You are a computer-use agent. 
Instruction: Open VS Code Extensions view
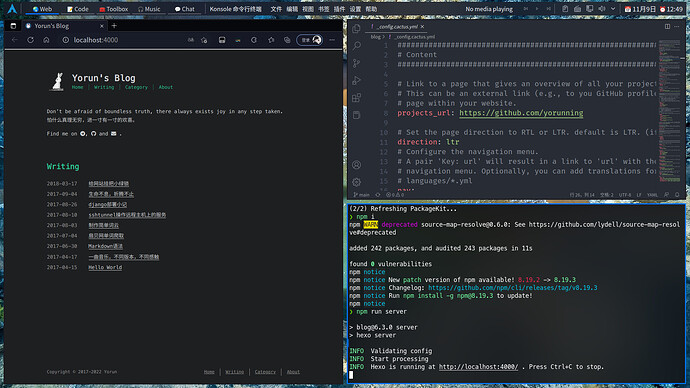tap(356, 98)
